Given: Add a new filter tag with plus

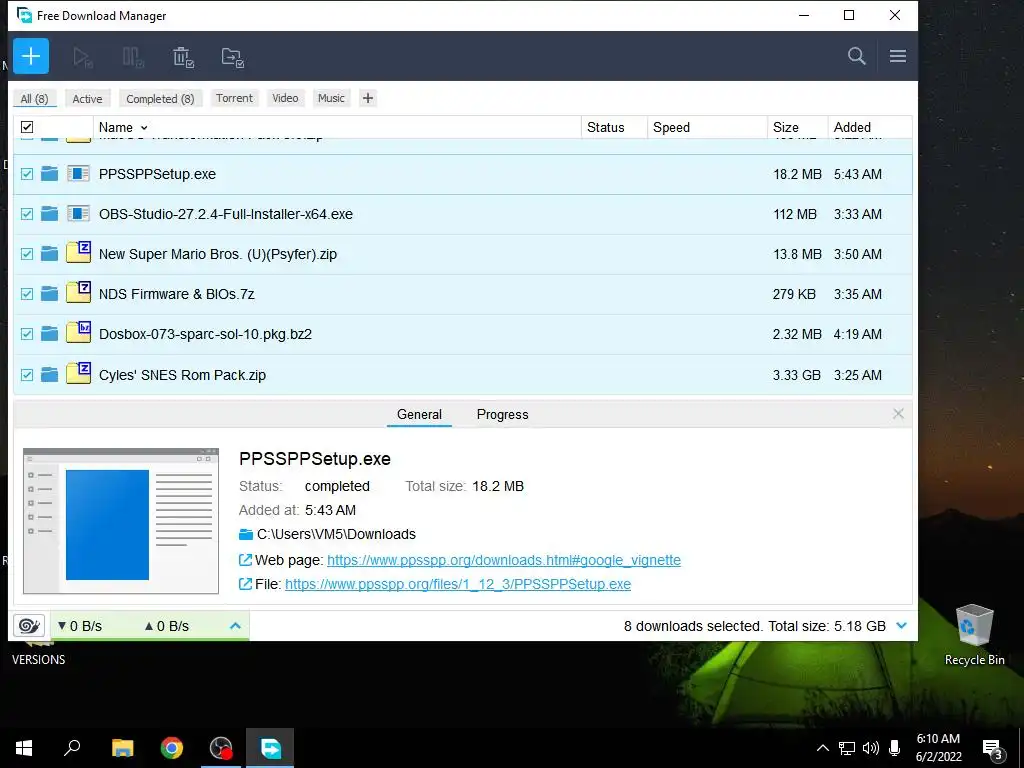Looking at the screenshot, I should coord(368,98).
